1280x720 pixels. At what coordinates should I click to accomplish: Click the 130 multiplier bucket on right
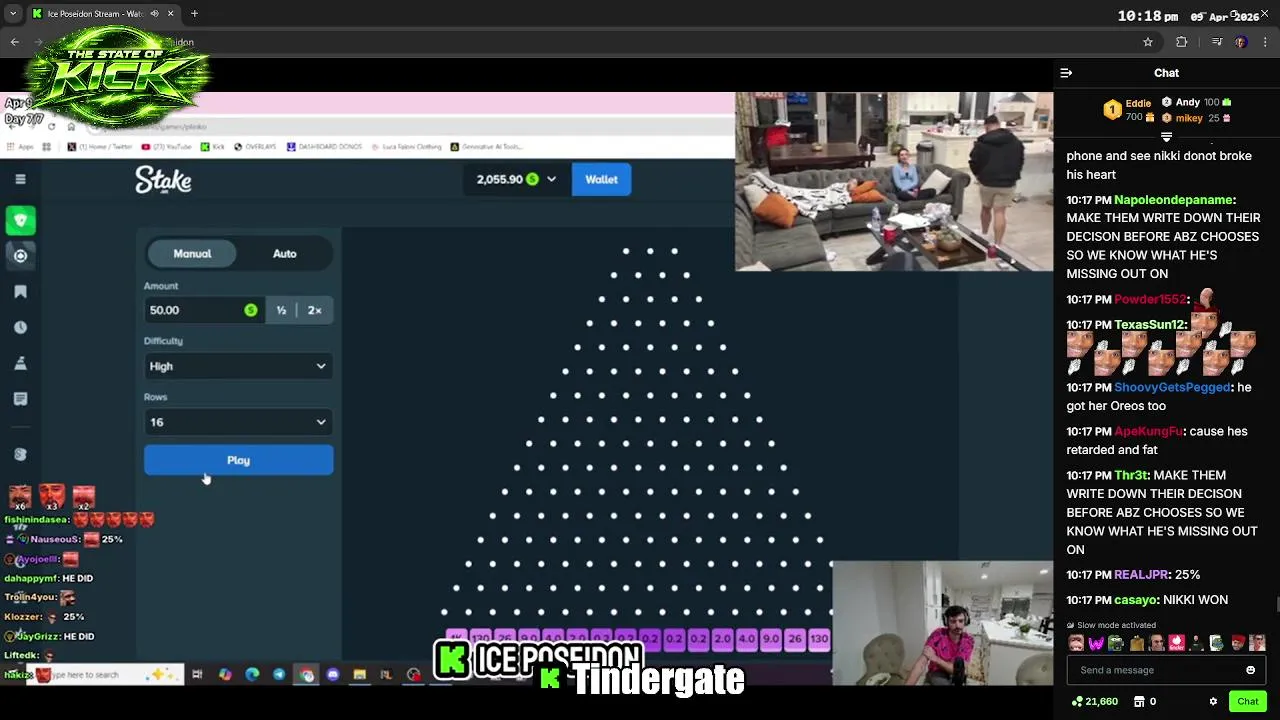click(x=819, y=638)
